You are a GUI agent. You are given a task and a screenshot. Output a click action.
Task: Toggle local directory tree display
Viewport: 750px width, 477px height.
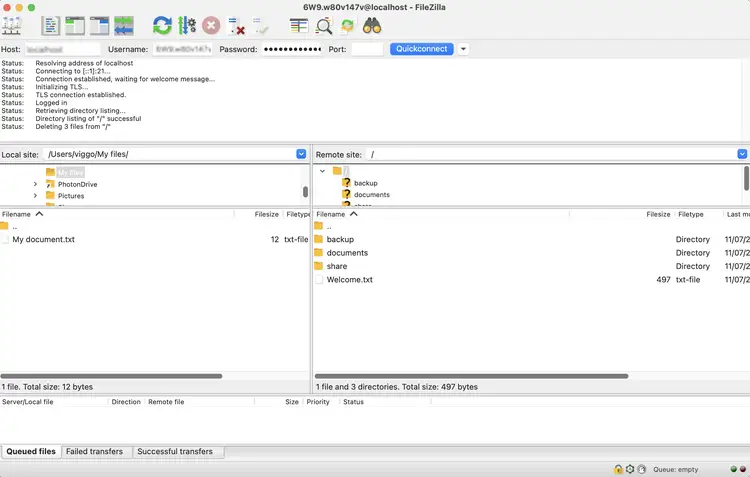pos(75,26)
